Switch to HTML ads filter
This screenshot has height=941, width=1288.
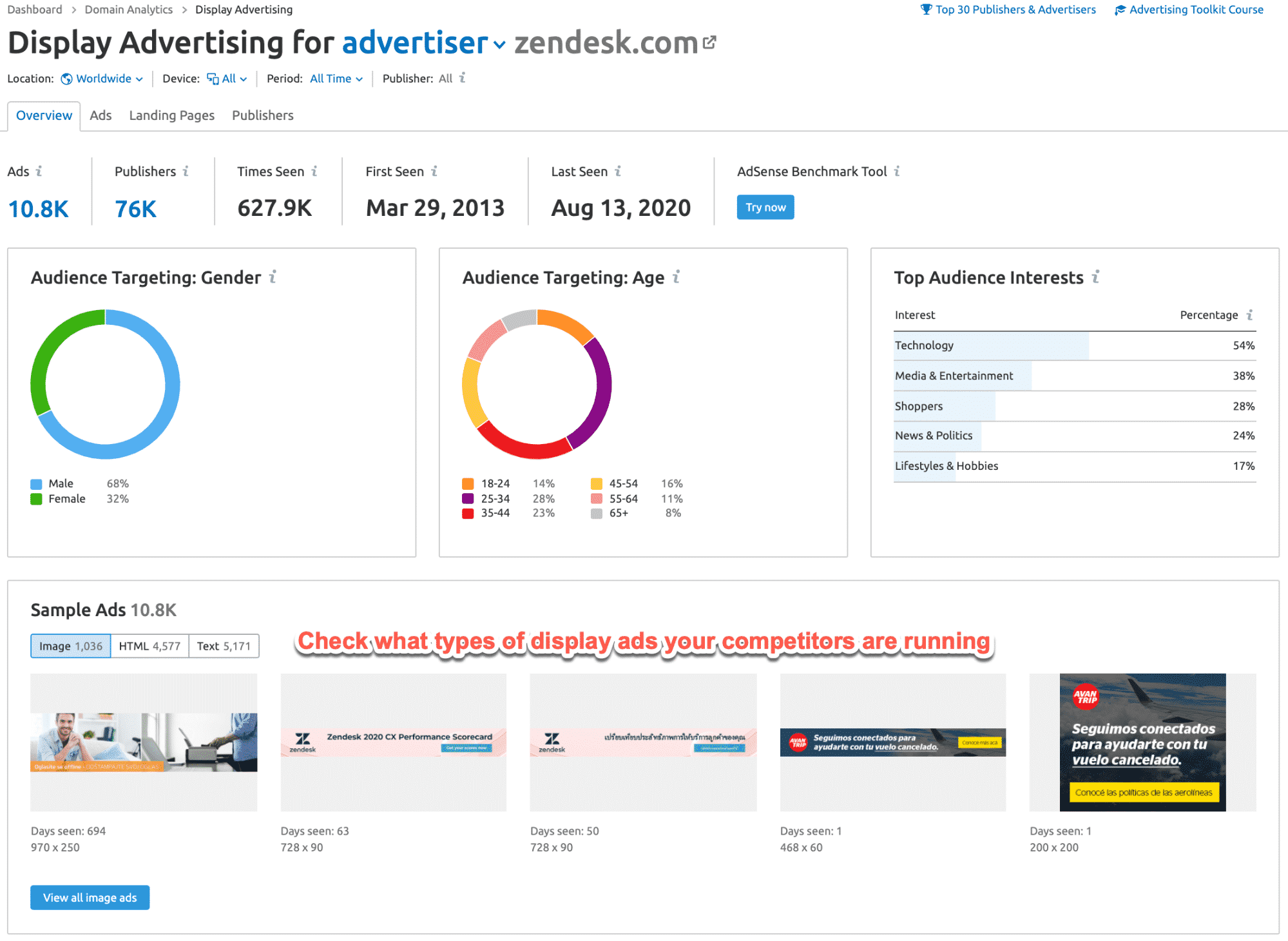point(149,645)
